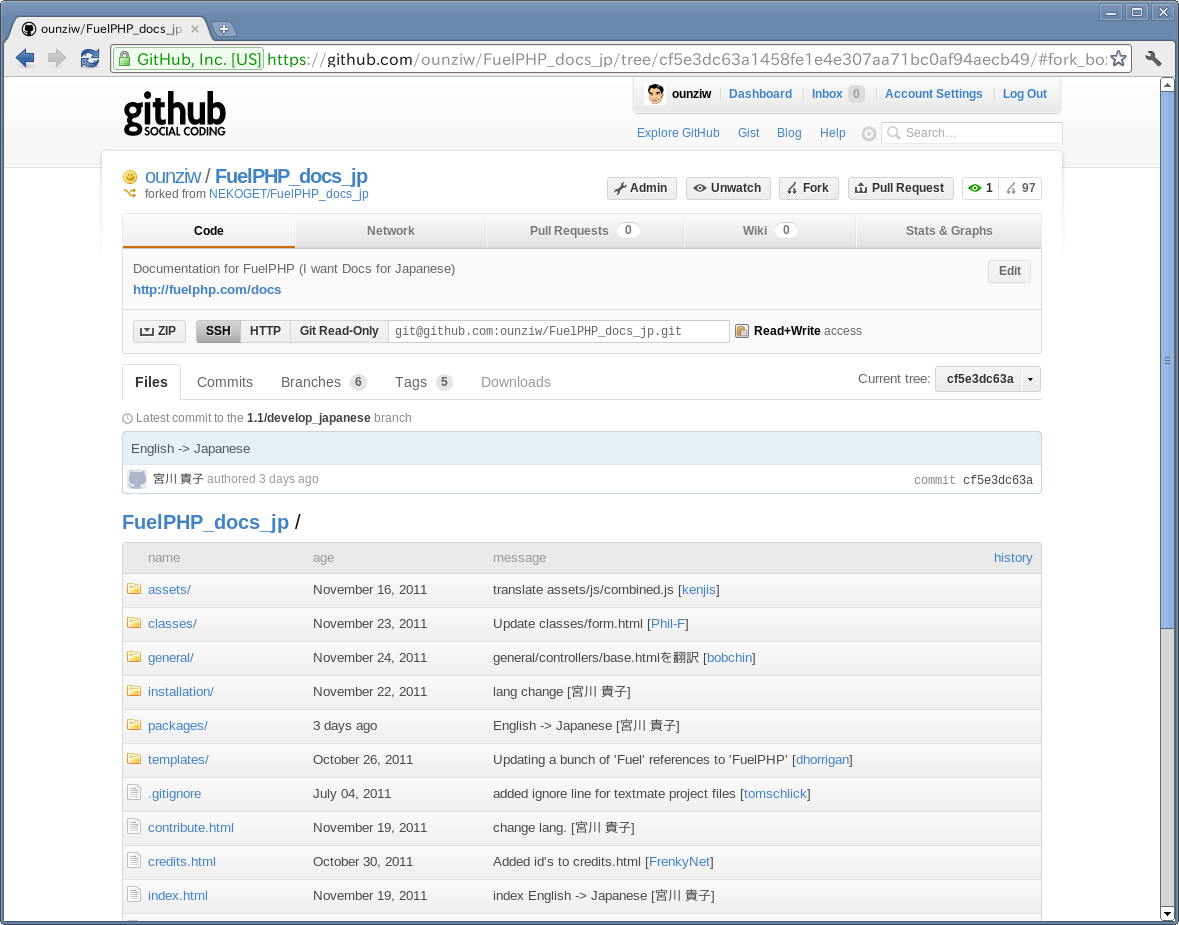Image resolution: width=1179 pixels, height=925 pixels.
Task: Click the forks count 97
Action: (x=1021, y=188)
